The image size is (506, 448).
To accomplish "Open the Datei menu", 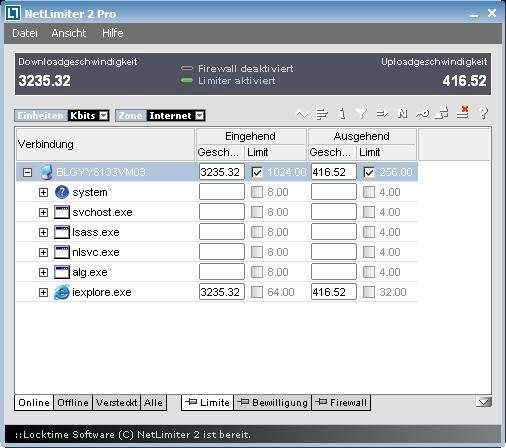I will tap(25, 33).
